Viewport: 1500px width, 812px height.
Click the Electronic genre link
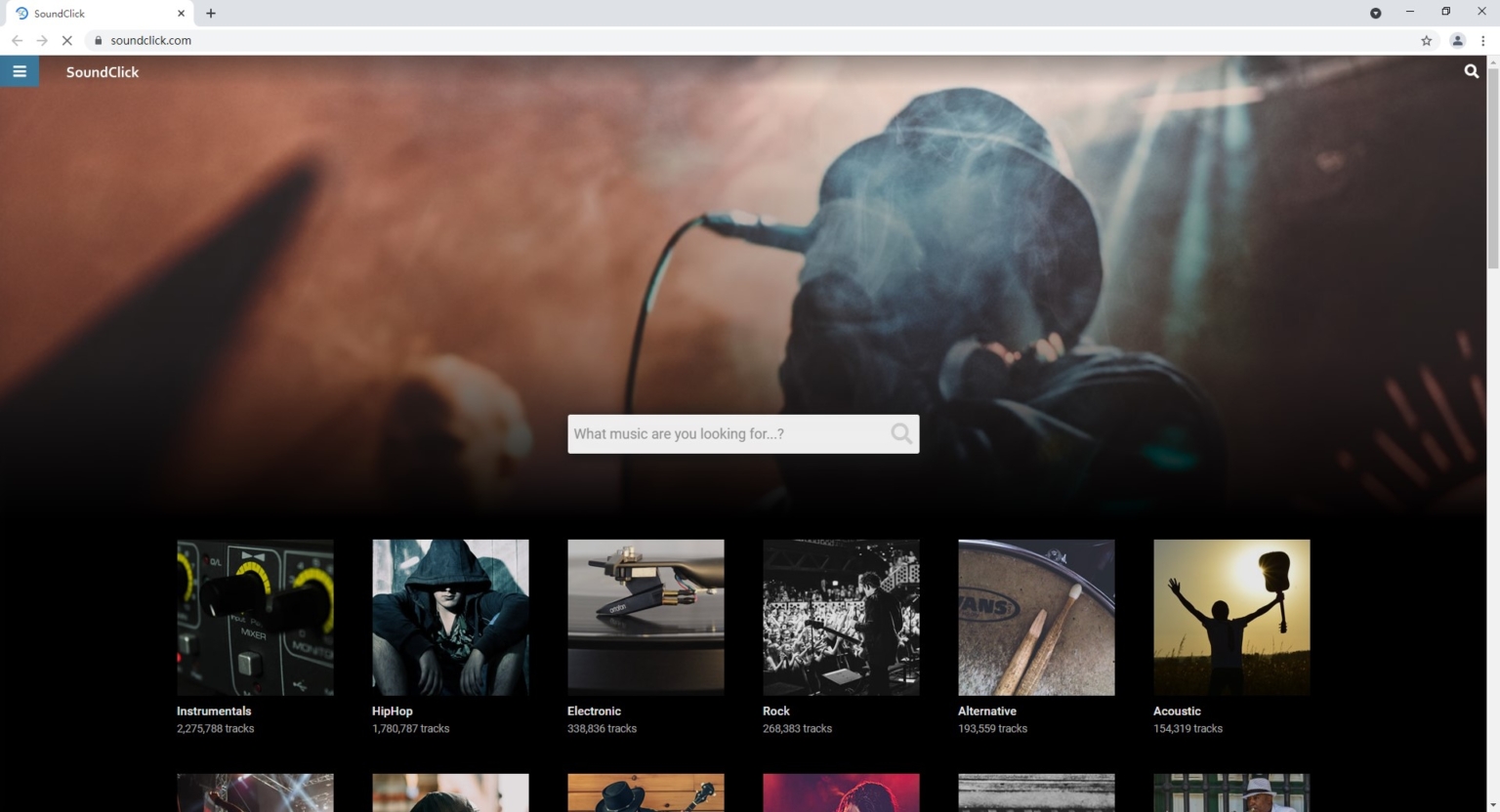tap(594, 710)
